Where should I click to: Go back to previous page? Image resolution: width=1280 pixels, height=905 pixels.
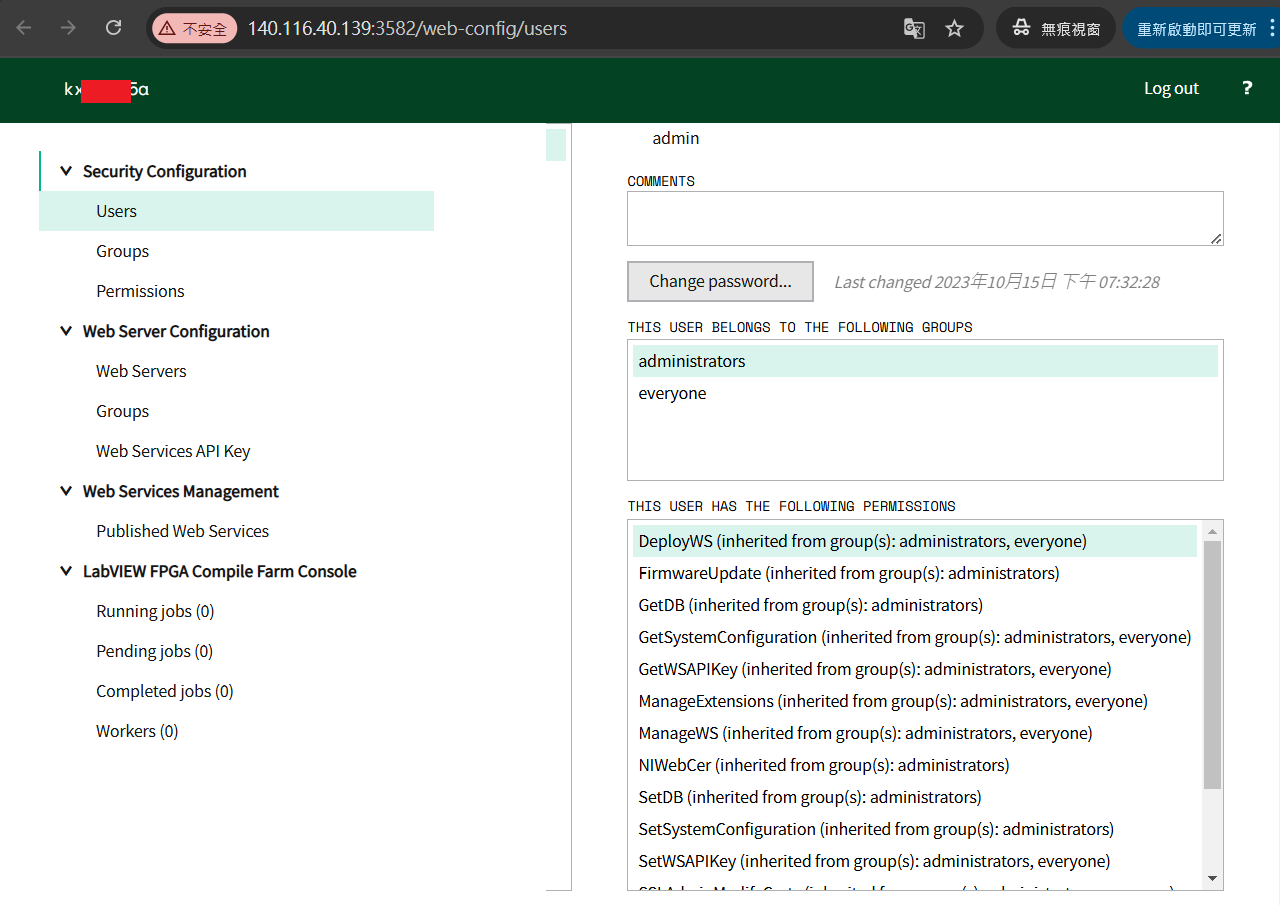(24, 28)
